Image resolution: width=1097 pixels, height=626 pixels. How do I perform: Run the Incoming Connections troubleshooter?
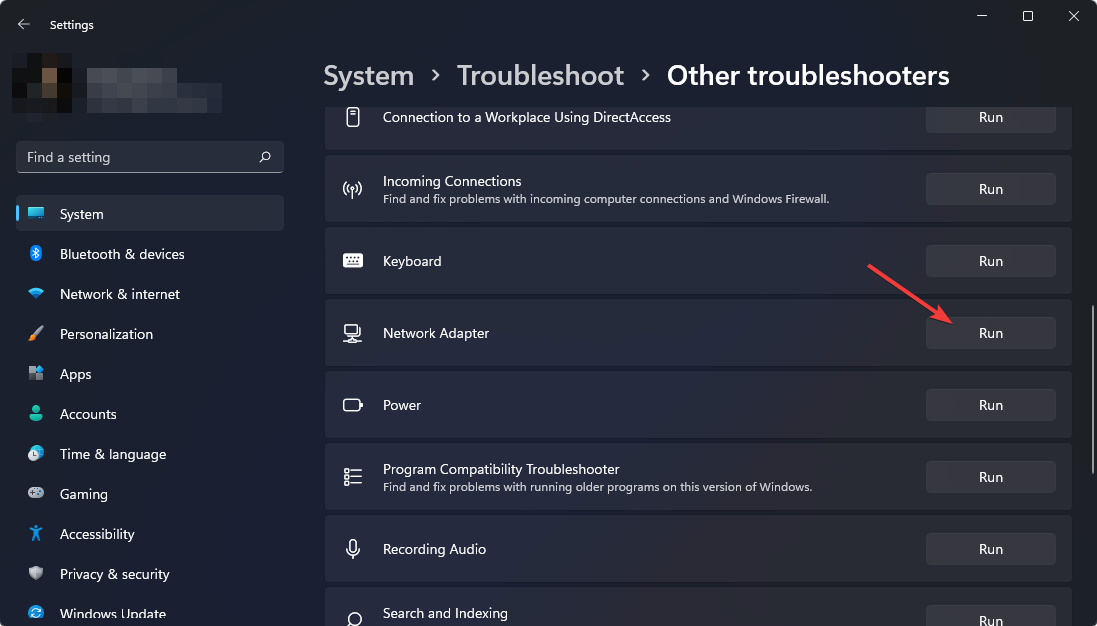pyautogui.click(x=990, y=188)
